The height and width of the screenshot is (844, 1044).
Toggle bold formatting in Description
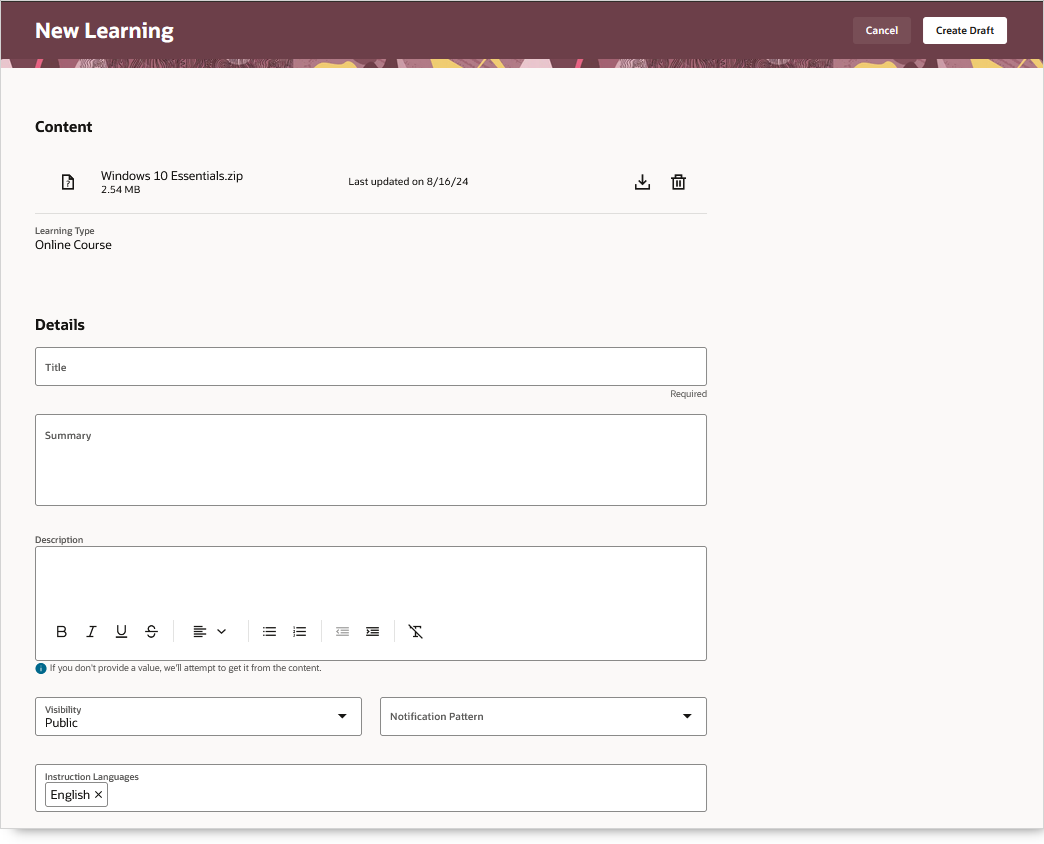61,631
